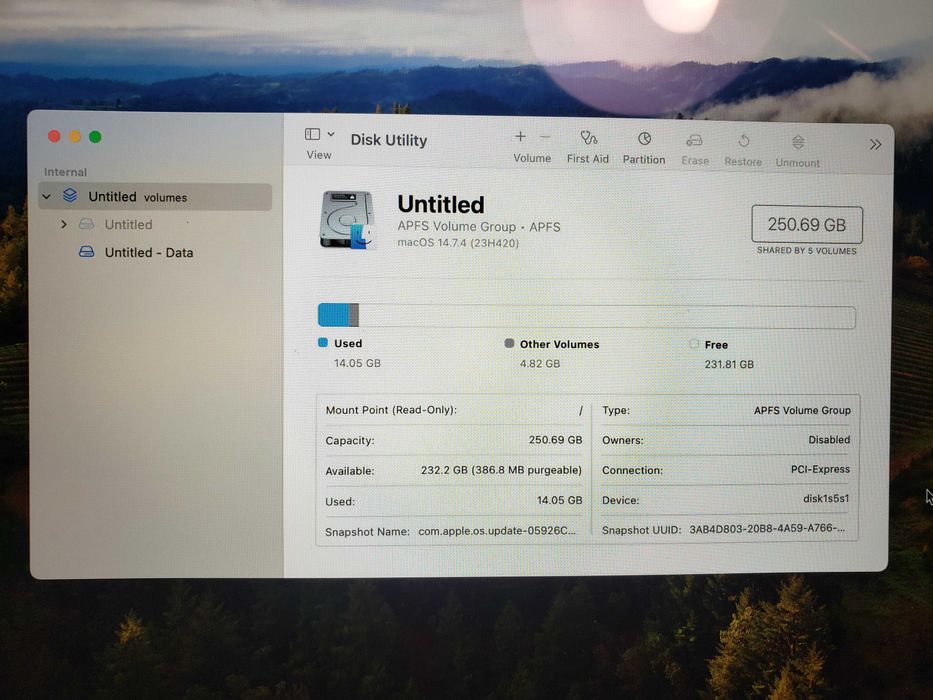
Task: Click the Unmount eject icon
Action: pos(799,142)
